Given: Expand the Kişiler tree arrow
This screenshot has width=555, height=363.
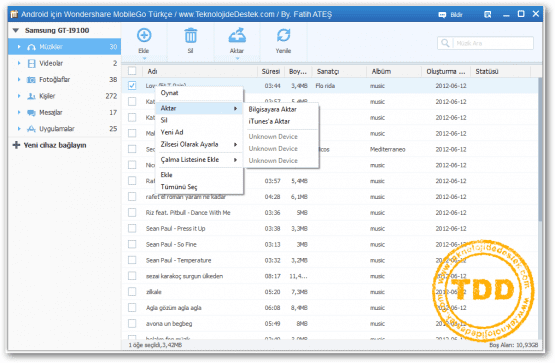Looking at the screenshot, I should tap(19, 96).
